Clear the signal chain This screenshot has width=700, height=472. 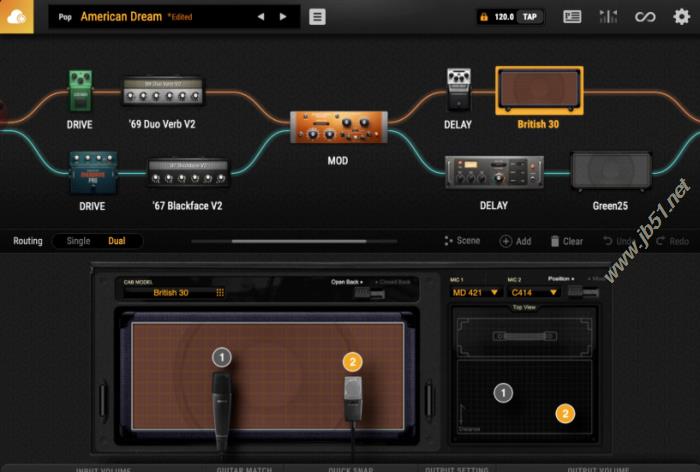[x=567, y=242]
